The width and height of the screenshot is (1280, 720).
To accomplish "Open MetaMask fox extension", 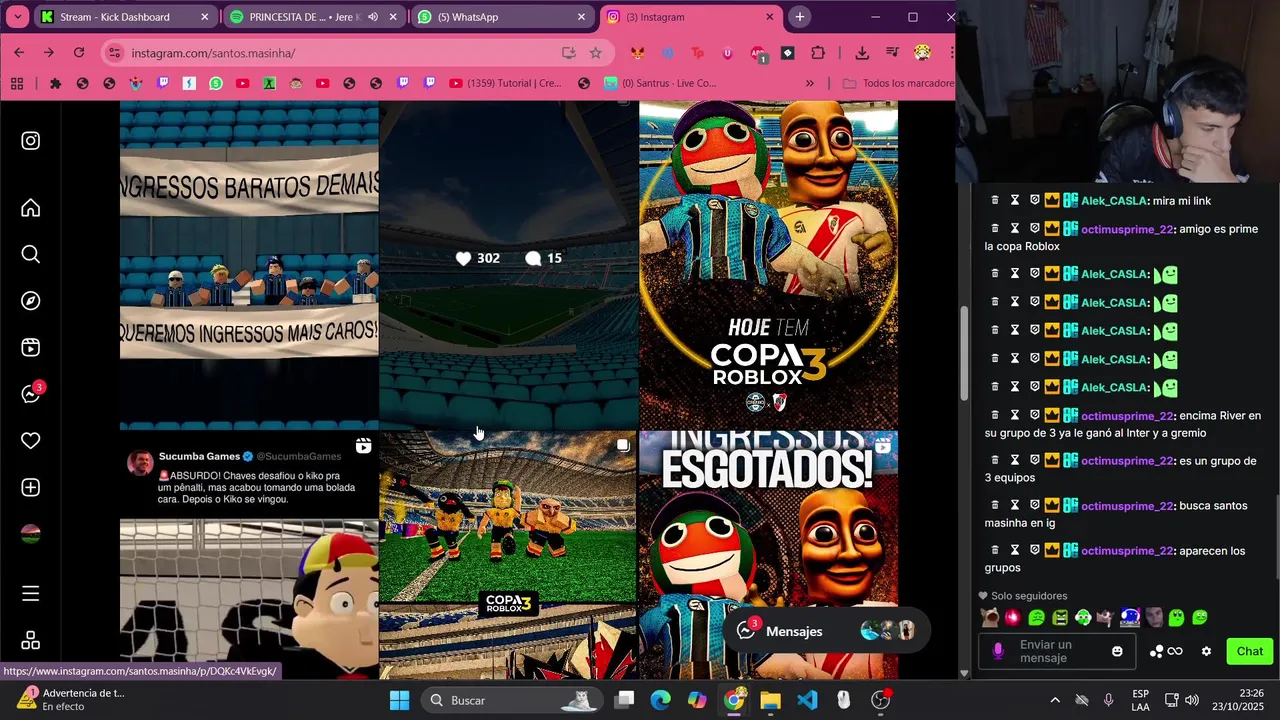I will coord(638,53).
